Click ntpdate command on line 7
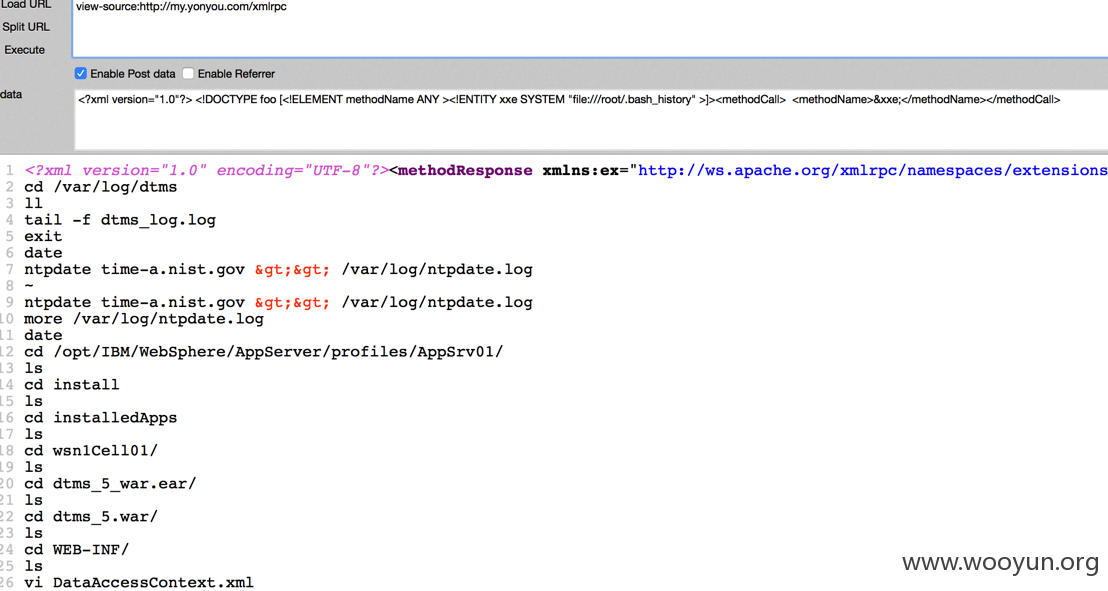The height and width of the screenshot is (591, 1108). (x=278, y=269)
